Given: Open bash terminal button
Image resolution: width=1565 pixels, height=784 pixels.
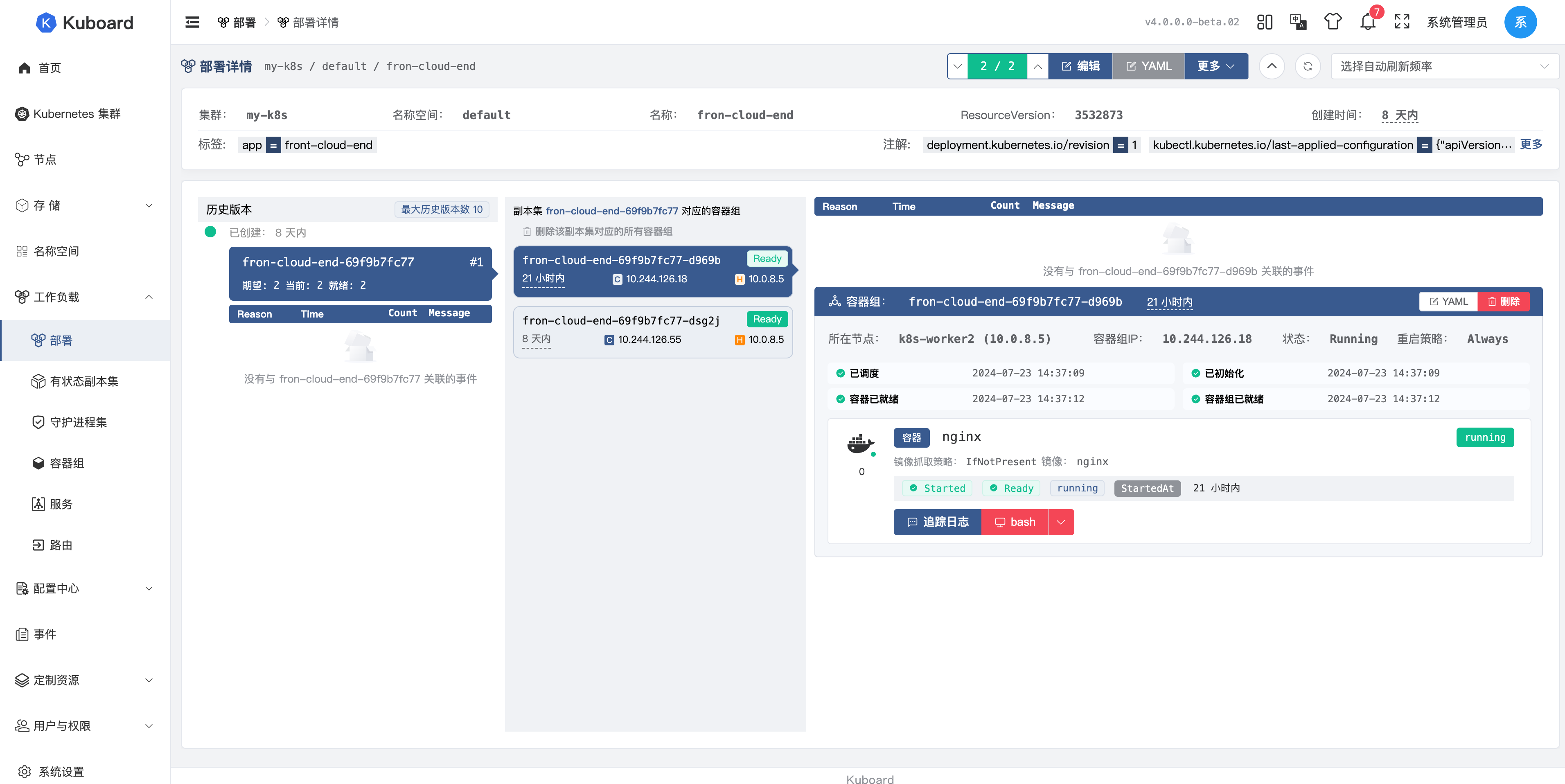Looking at the screenshot, I should click(x=1015, y=522).
